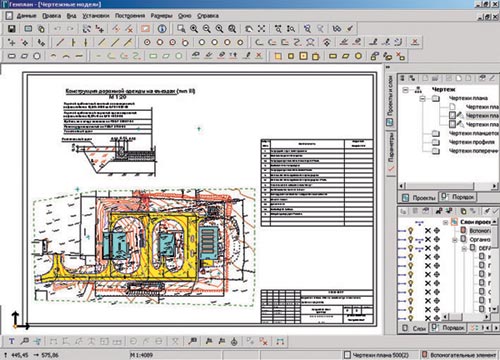Toggle the snap crosshair in the DEFA layer row

pos(437,248)
